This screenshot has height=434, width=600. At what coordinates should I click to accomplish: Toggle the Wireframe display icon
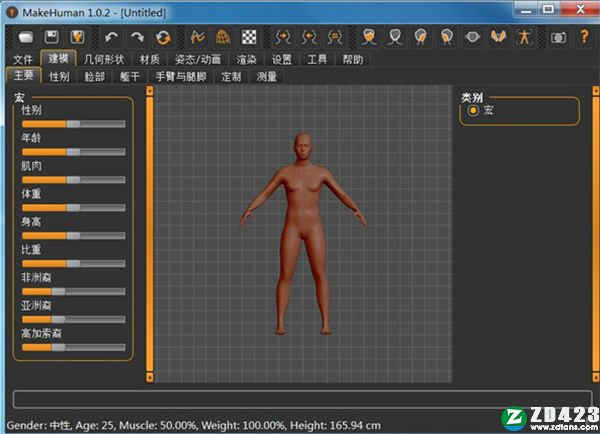click(223, 38)
